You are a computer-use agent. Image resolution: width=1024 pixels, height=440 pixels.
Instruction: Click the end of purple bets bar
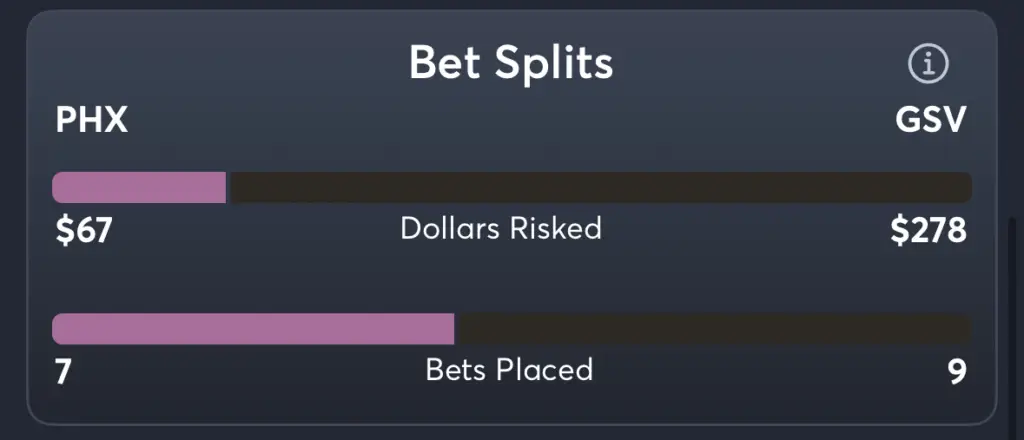(452, 329)
